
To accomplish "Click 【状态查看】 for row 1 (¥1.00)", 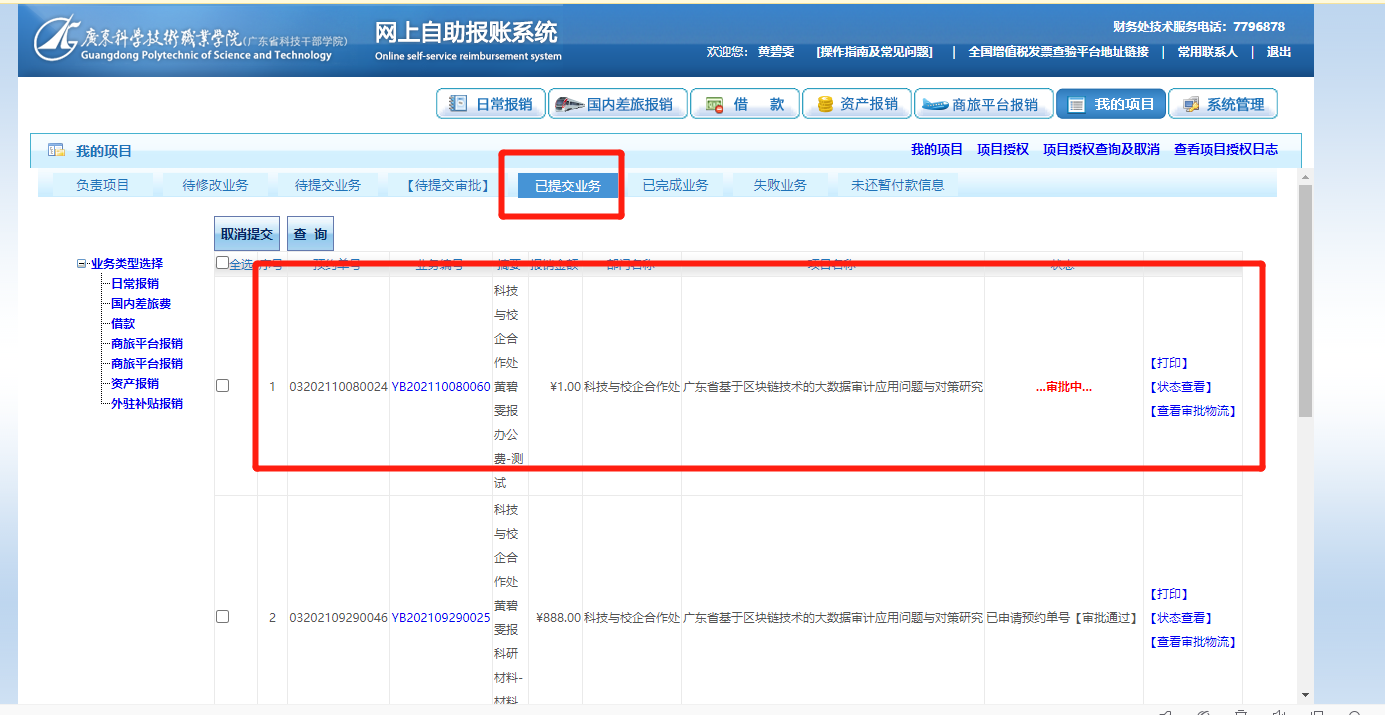I will [x=1181, y=387].
